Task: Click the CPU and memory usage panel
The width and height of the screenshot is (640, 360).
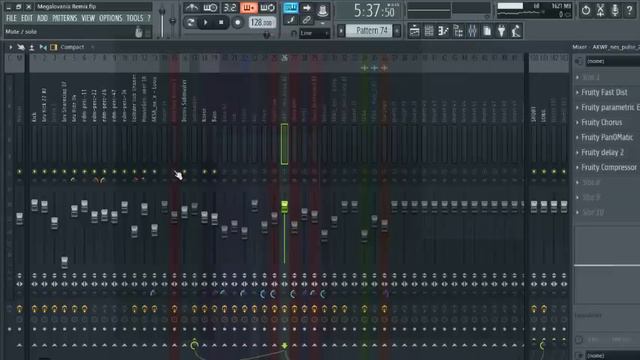Action: (x=534, y=10)
